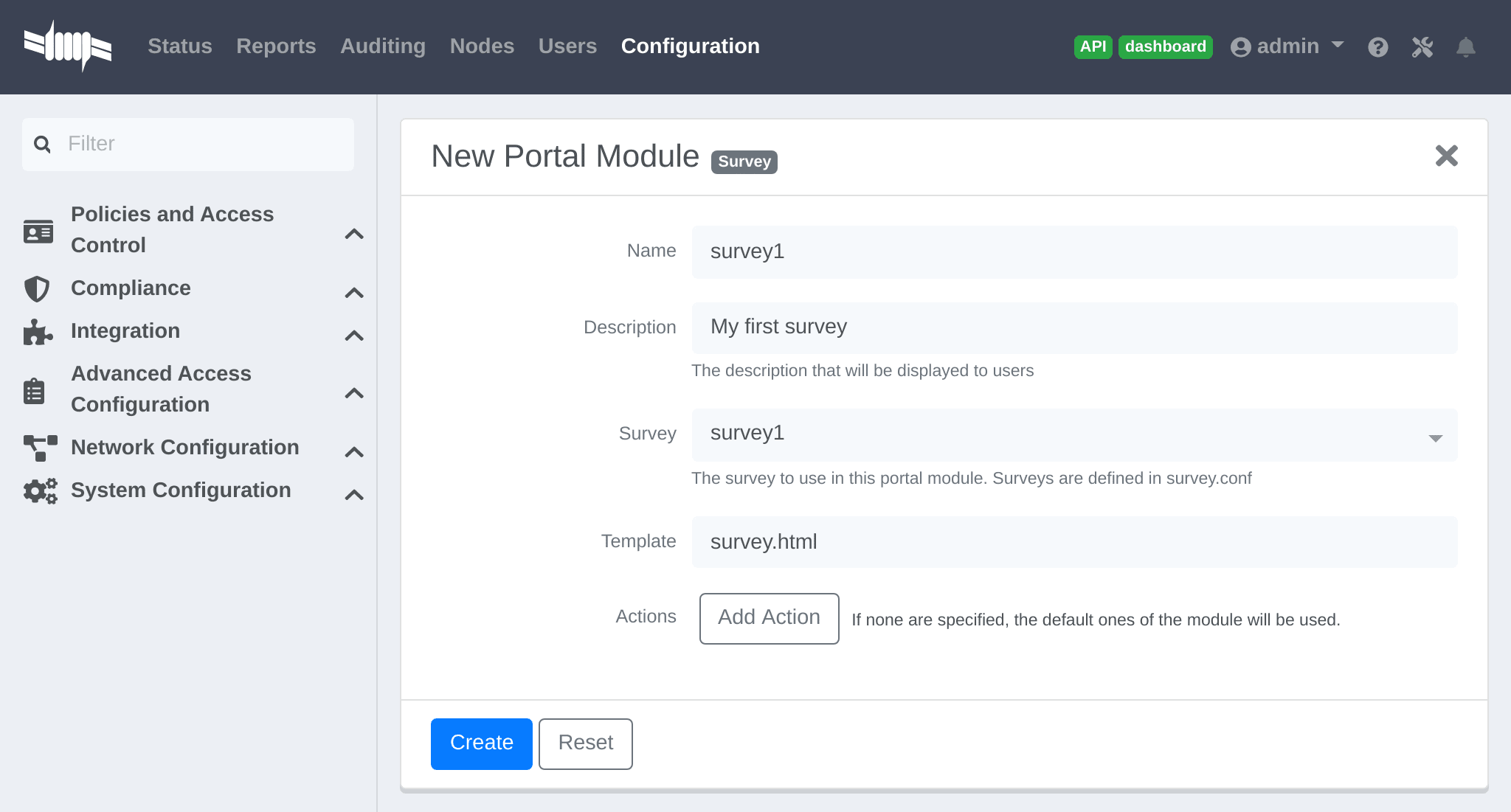
Task: Switch to the Nodes section
Action: (x=482, y=46)
